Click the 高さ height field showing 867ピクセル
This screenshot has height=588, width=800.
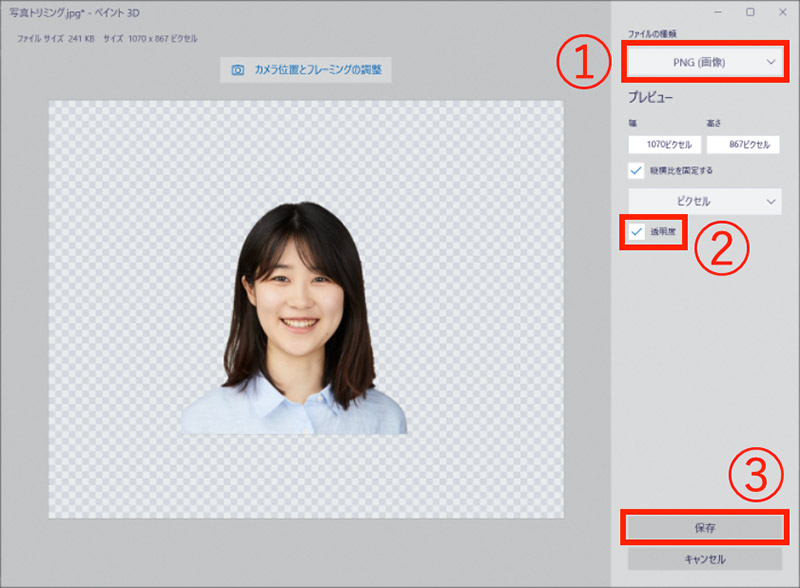coord(743,144)
